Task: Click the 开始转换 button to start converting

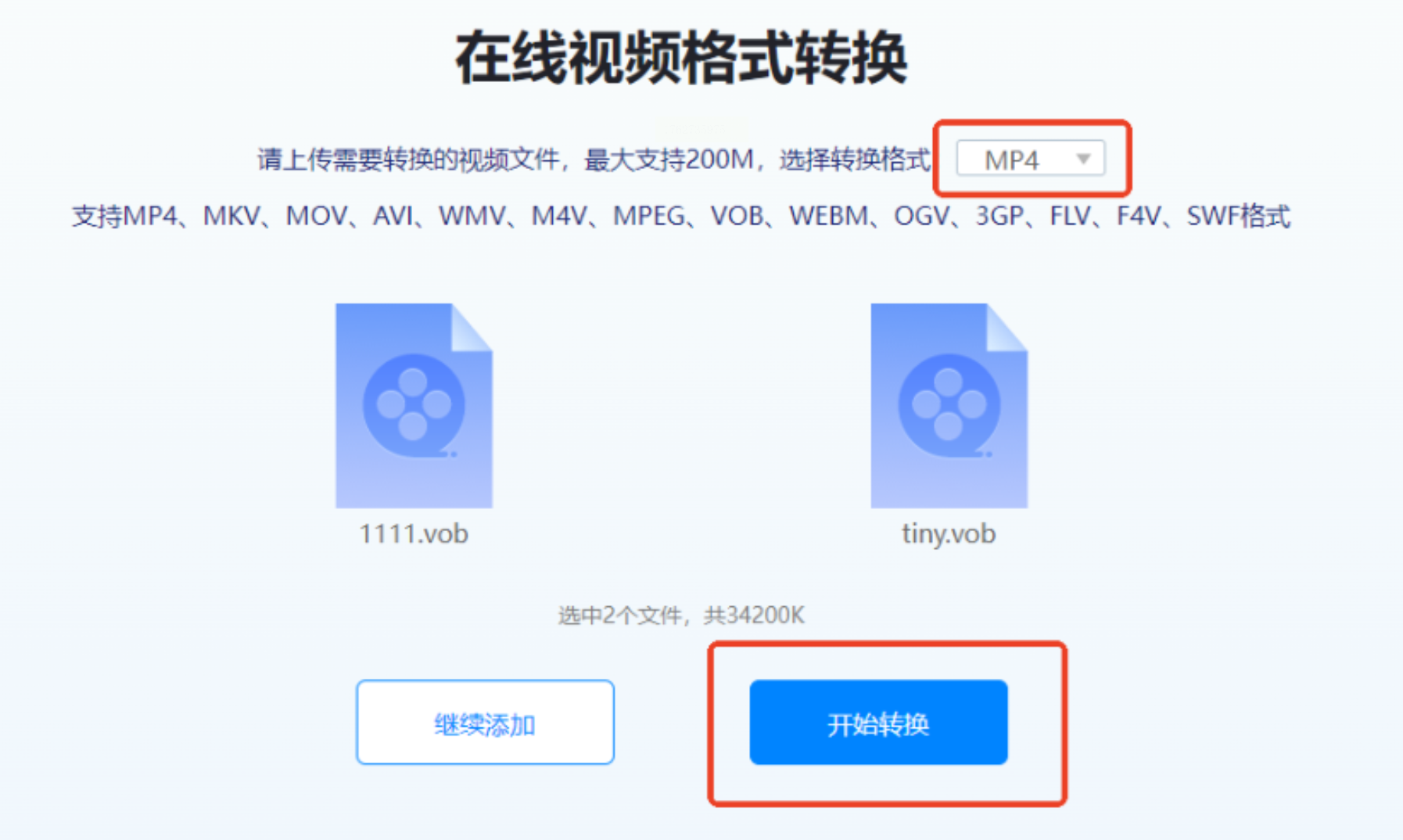Action: pos(878,722)
